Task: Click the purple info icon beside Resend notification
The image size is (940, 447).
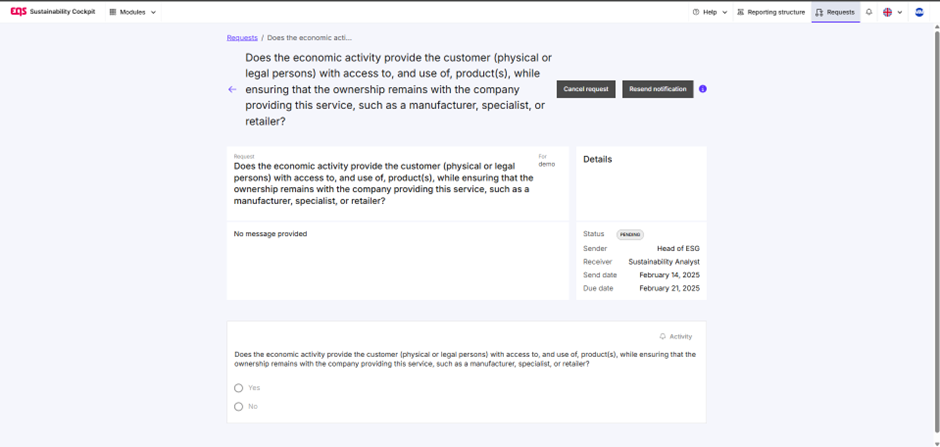Action: point(703,89)
